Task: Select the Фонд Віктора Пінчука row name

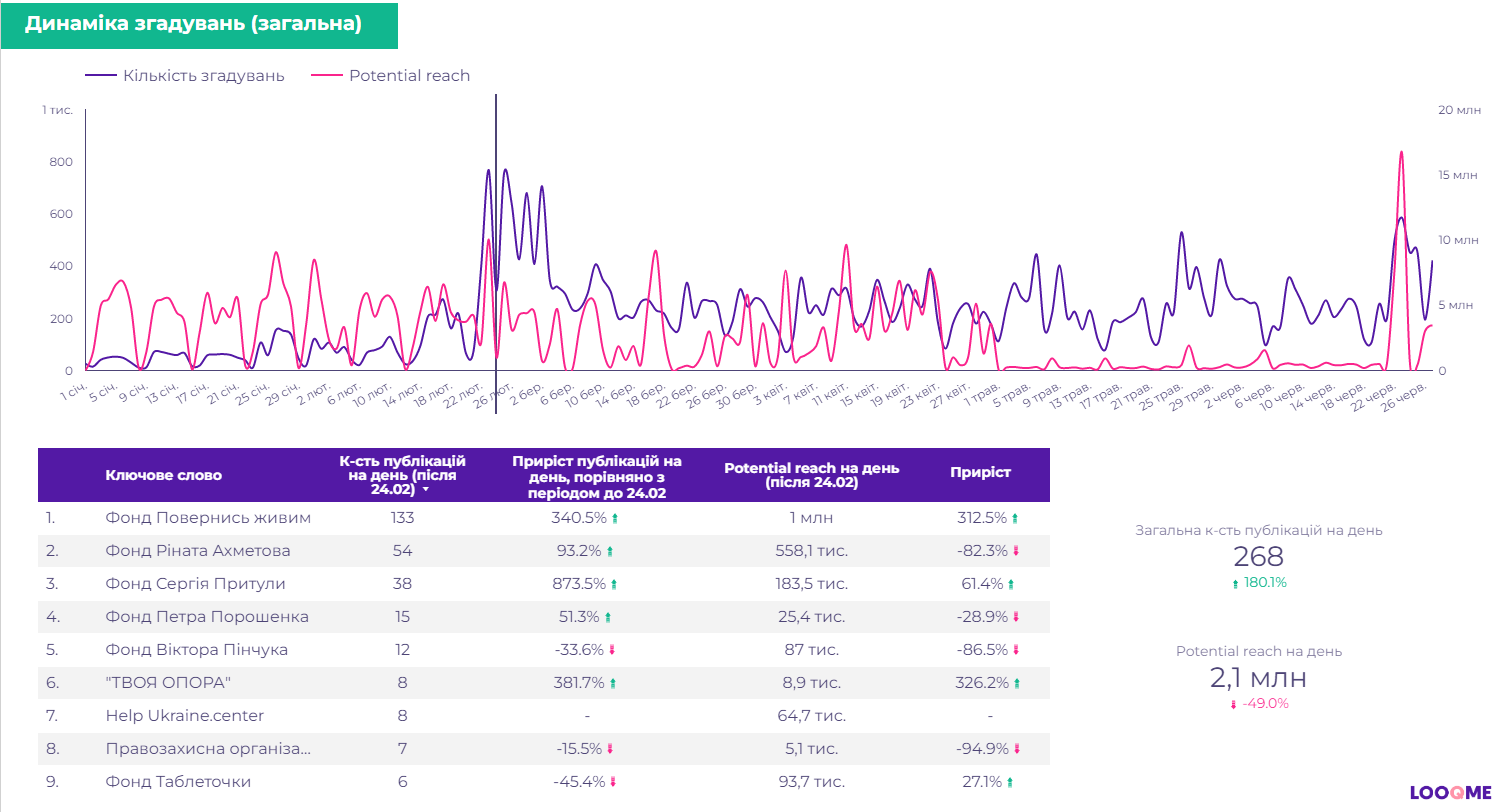Action: [x=196, y=650]
